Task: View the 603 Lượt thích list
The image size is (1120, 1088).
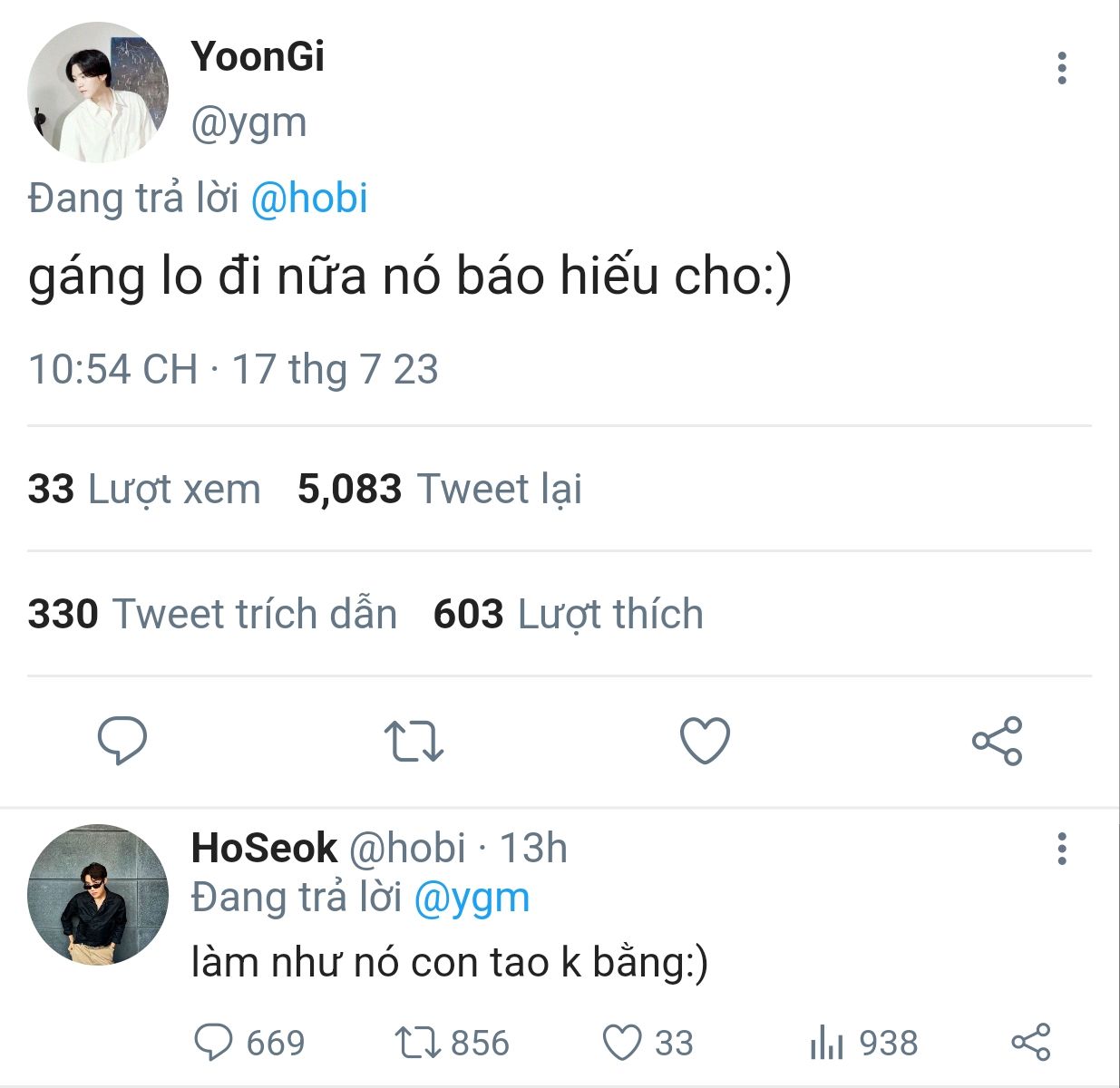Action: pos(569,615)
